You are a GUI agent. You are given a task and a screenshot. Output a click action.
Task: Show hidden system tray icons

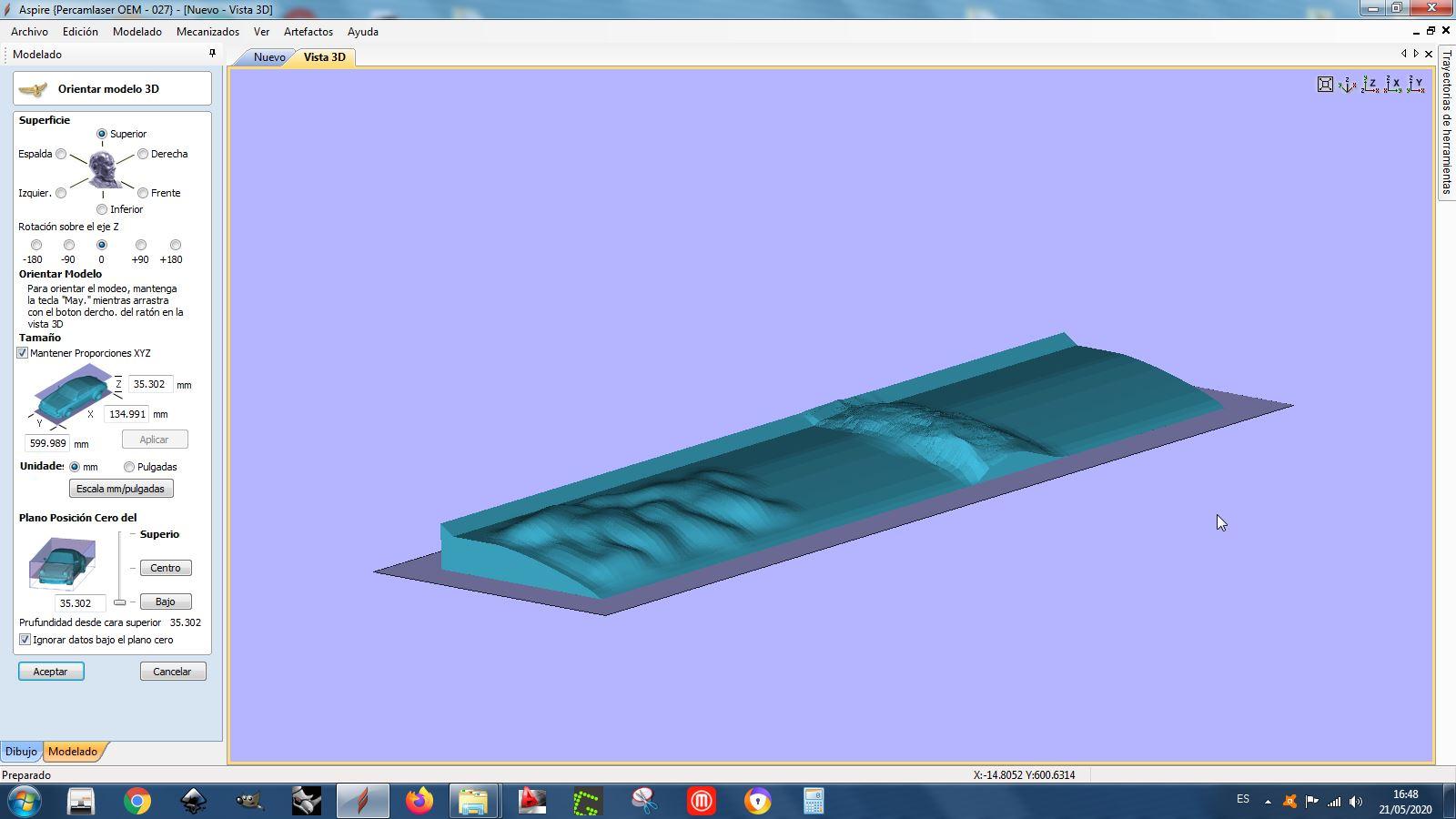tap(1268, 802)
